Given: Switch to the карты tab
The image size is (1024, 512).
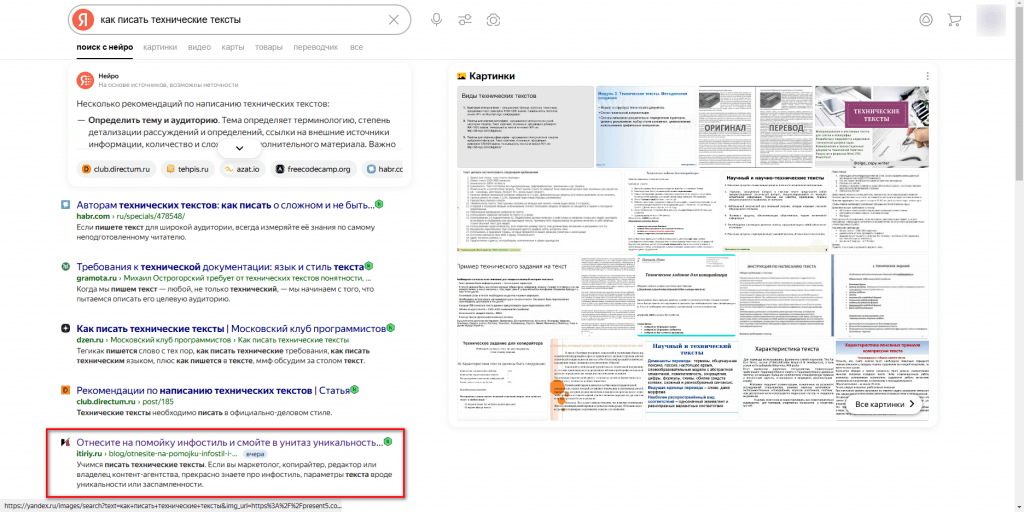Looking at the screenshot, I should tap(232, 47).
